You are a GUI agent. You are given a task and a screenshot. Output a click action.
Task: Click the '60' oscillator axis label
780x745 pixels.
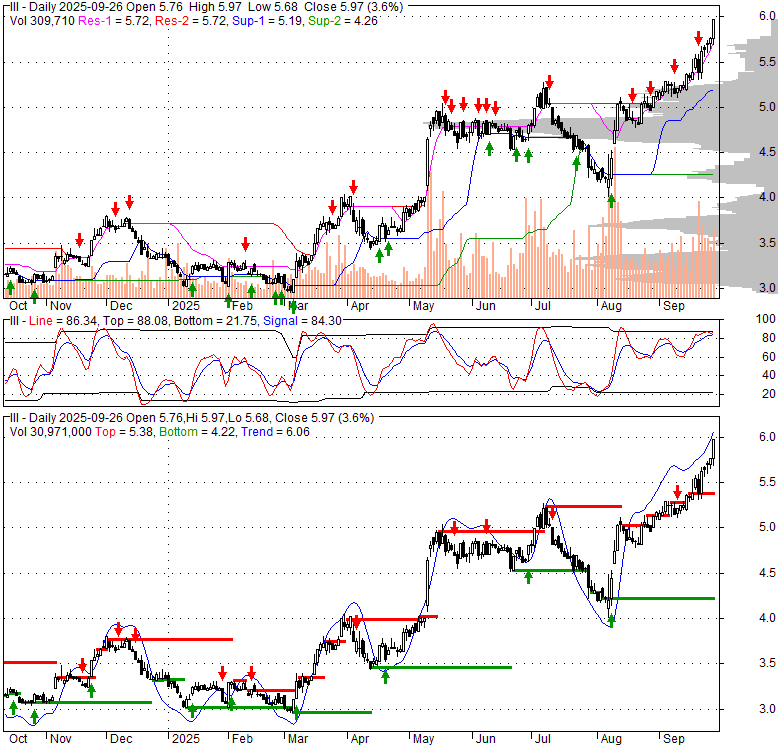[769, 357]
